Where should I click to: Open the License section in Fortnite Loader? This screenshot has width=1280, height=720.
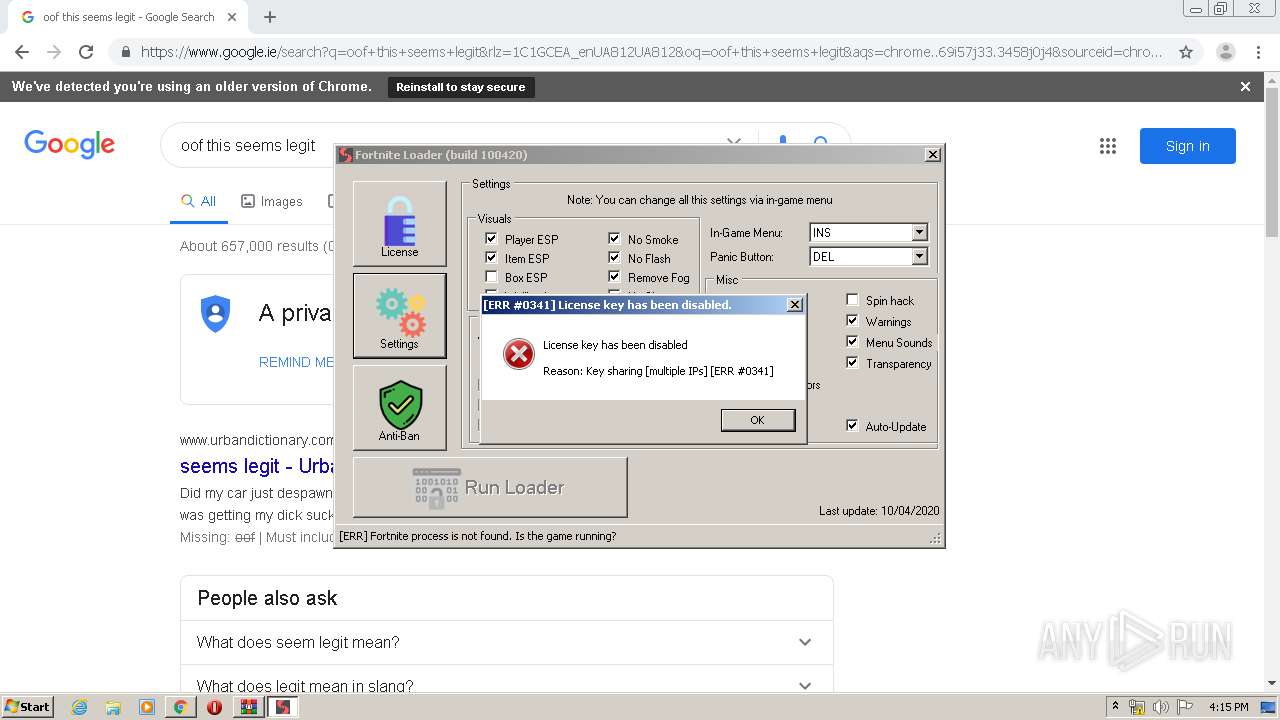pos(399,223)
